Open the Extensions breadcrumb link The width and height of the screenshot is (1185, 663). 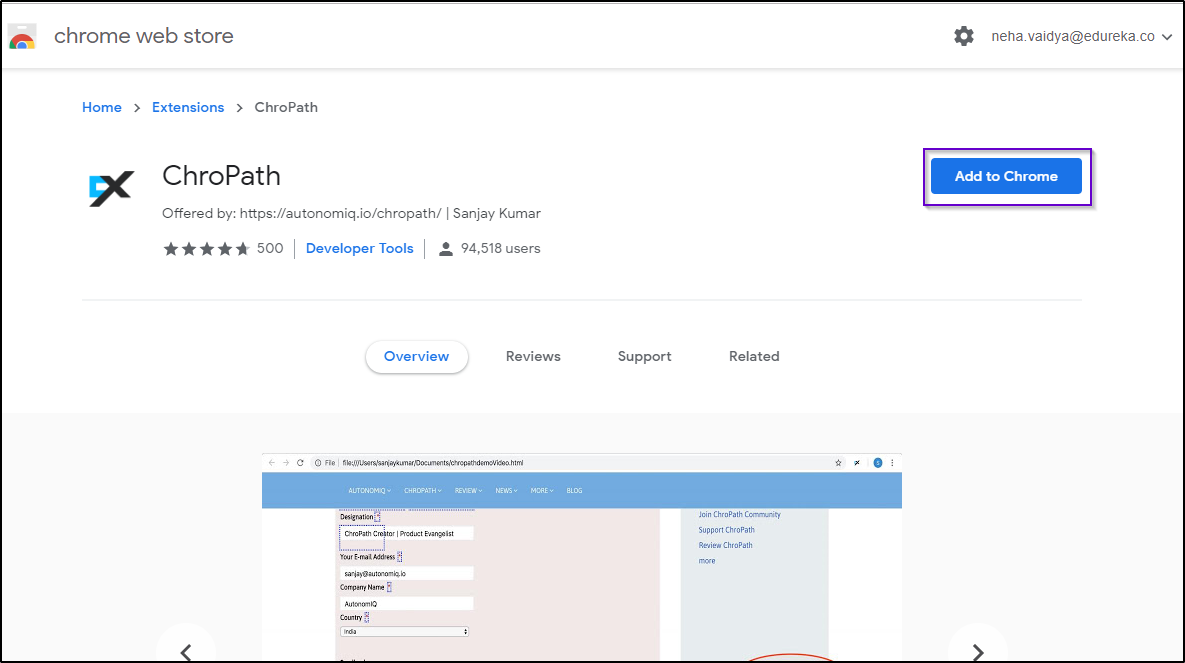[188, 107]
